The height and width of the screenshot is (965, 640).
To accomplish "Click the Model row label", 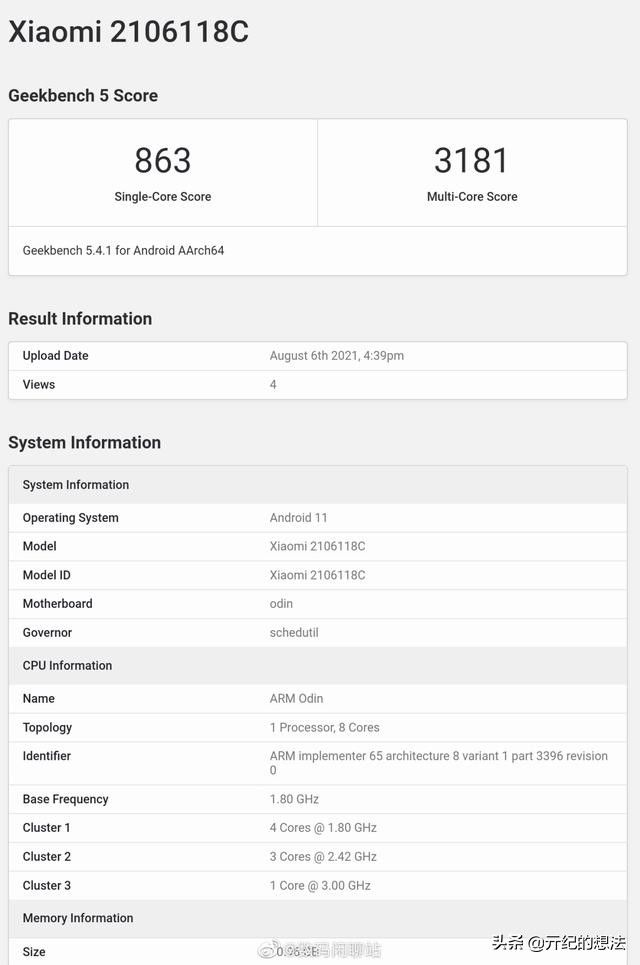I will [39, 546].
